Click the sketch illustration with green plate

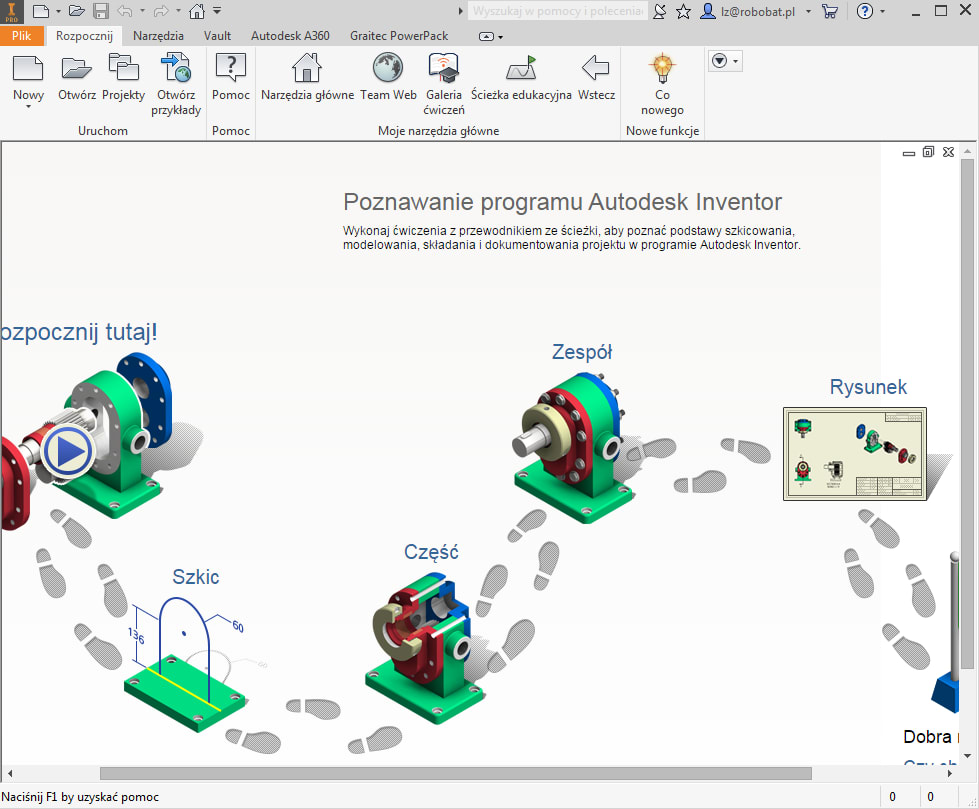click(185, 663)
